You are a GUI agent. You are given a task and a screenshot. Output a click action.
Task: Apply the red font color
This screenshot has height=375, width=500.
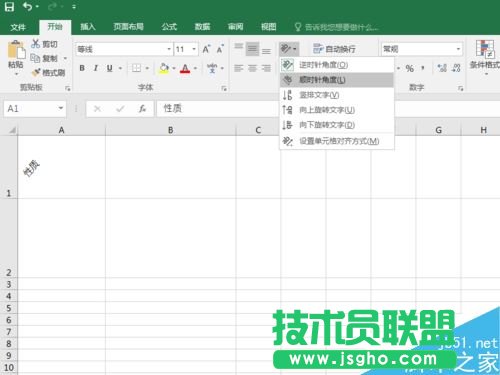[185, 68]
